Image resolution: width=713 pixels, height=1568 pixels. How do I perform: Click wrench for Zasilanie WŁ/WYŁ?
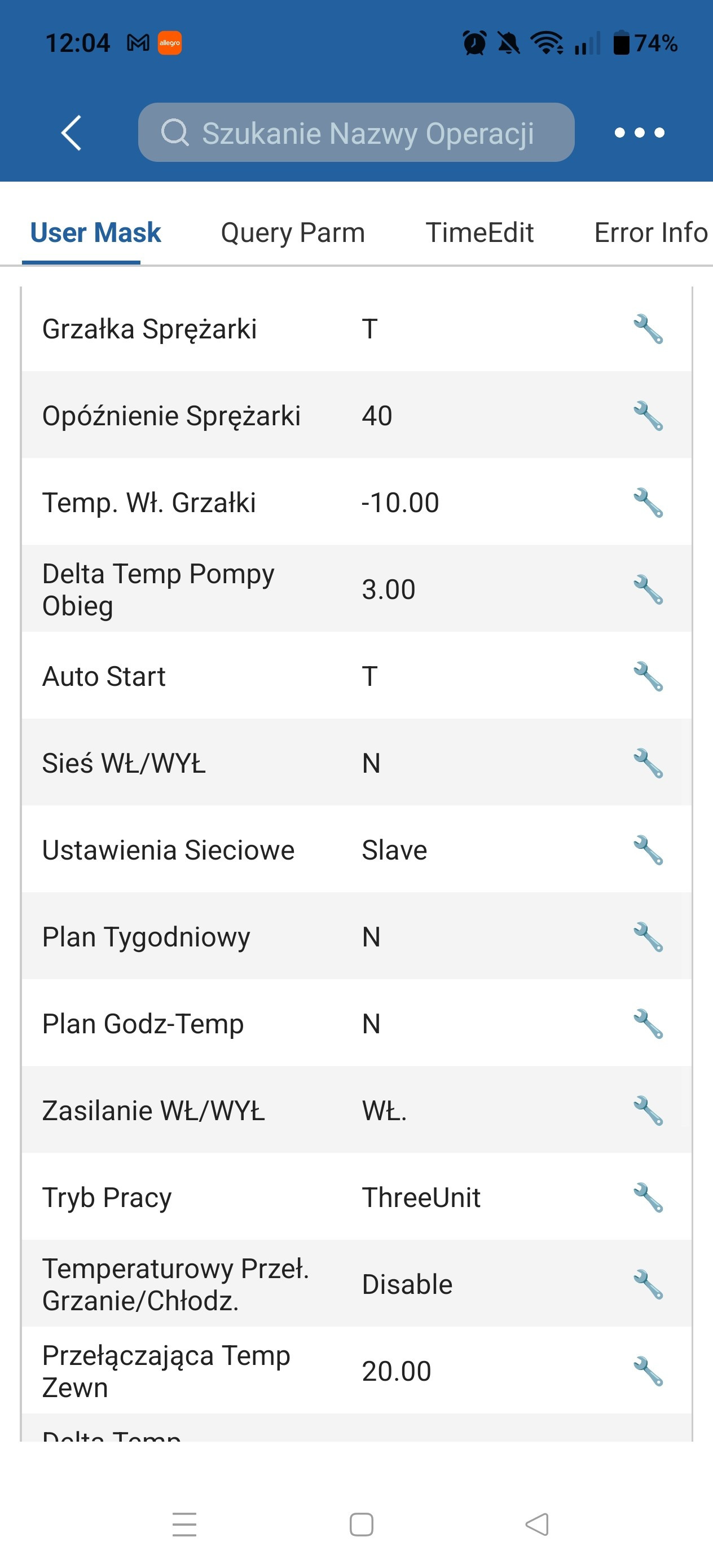pyautogui.click(x=648, y=1111)
